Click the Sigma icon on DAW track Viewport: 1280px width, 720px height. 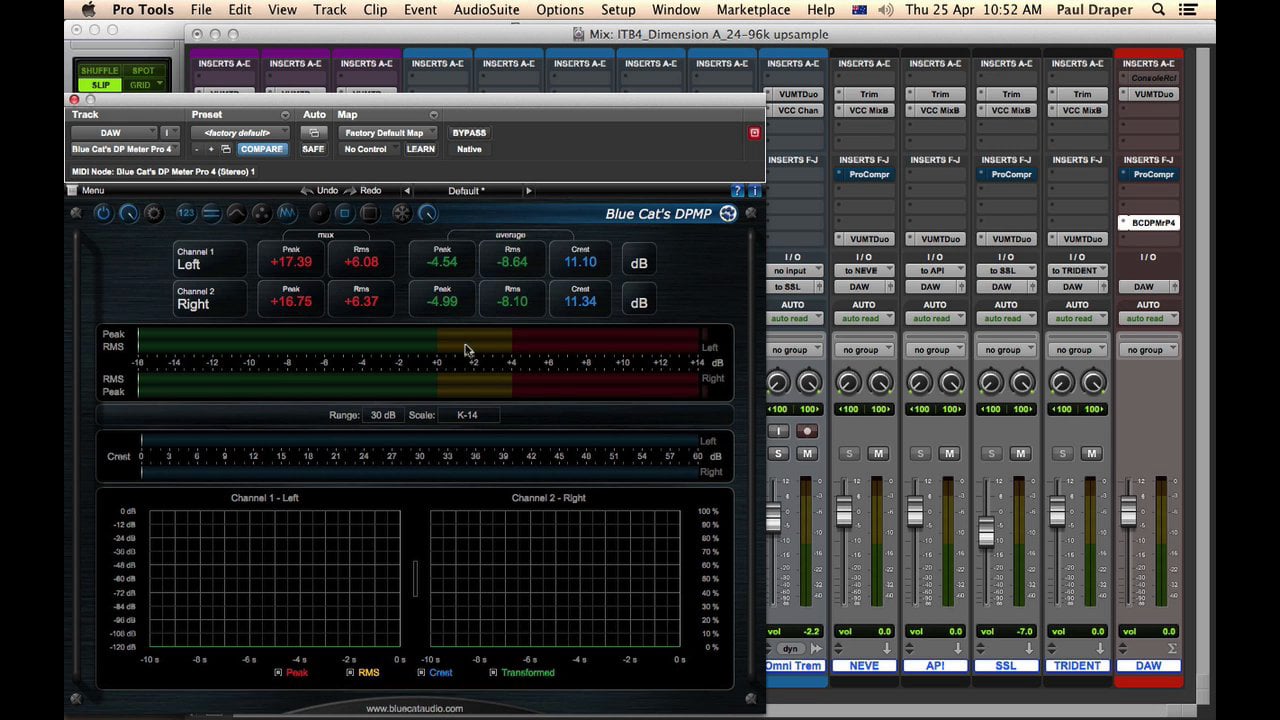point(1171,648)
